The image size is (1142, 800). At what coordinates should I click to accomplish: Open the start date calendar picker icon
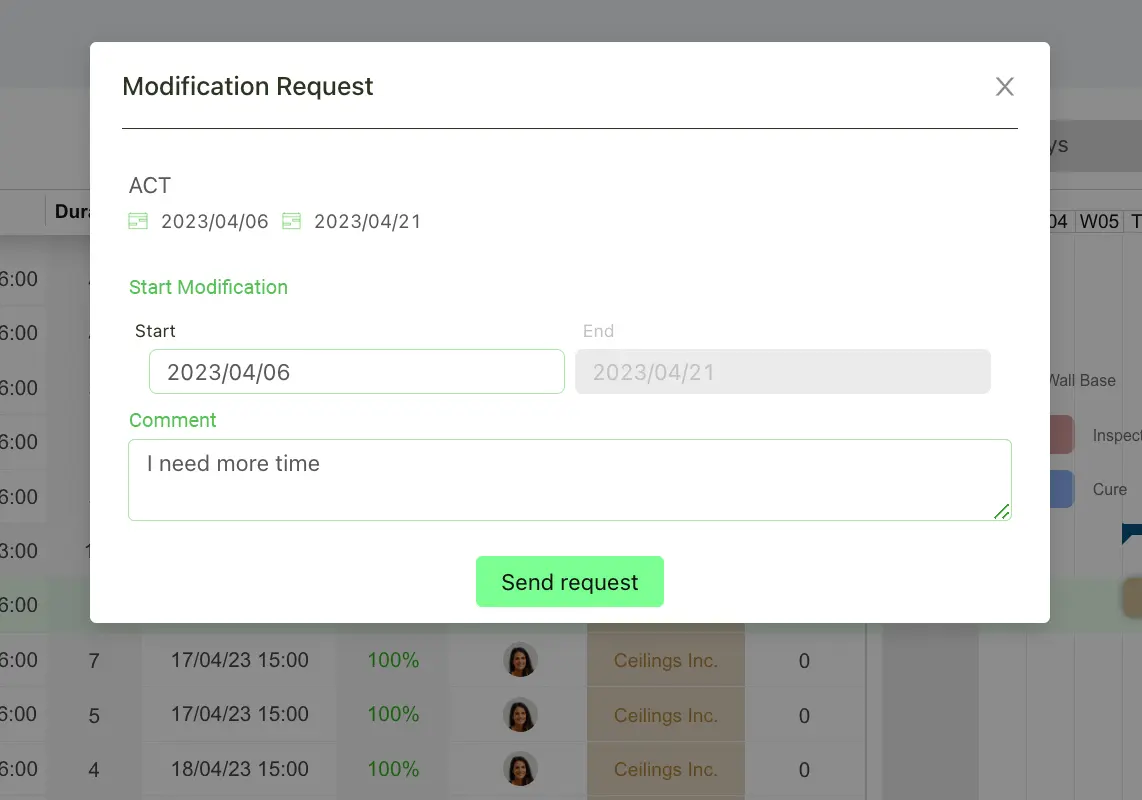pos(137,221)
